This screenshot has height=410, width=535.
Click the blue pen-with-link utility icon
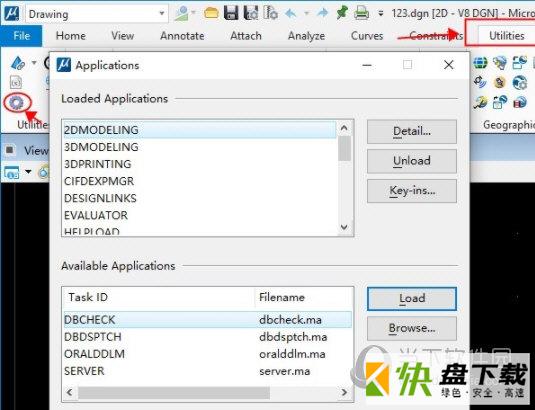tap(18, 63)
